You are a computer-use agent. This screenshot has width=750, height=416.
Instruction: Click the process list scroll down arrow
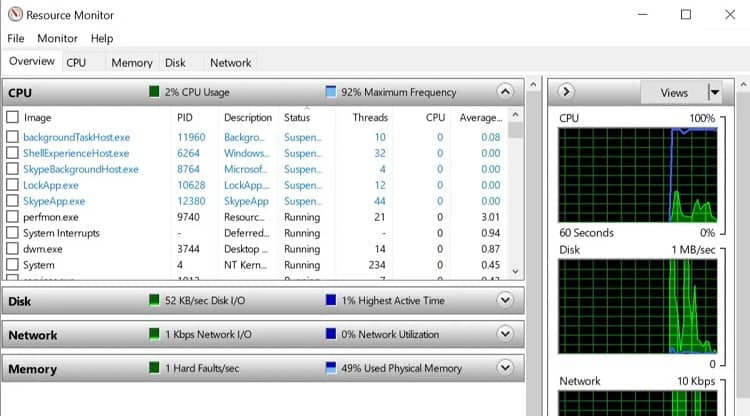(x=515, y=271)
